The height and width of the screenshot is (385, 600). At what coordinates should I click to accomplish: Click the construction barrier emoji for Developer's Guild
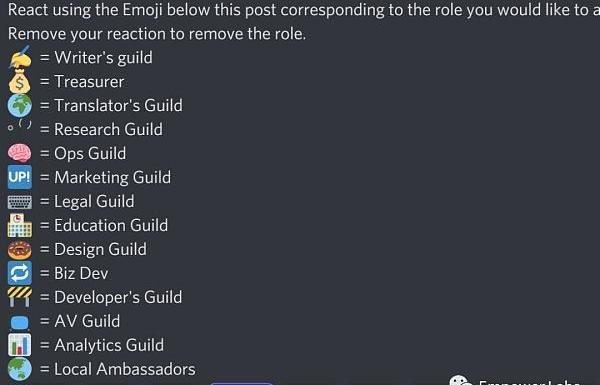[x=20, y=297]
